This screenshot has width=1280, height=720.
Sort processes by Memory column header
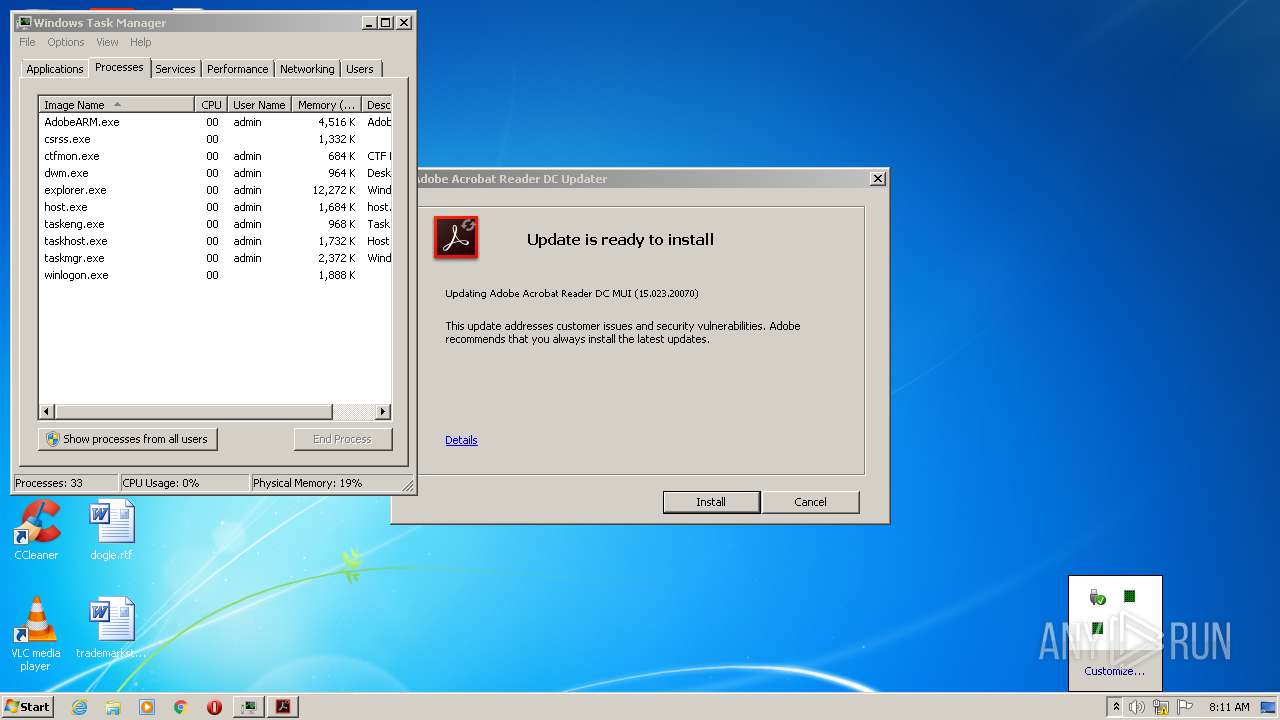(326, 104)
